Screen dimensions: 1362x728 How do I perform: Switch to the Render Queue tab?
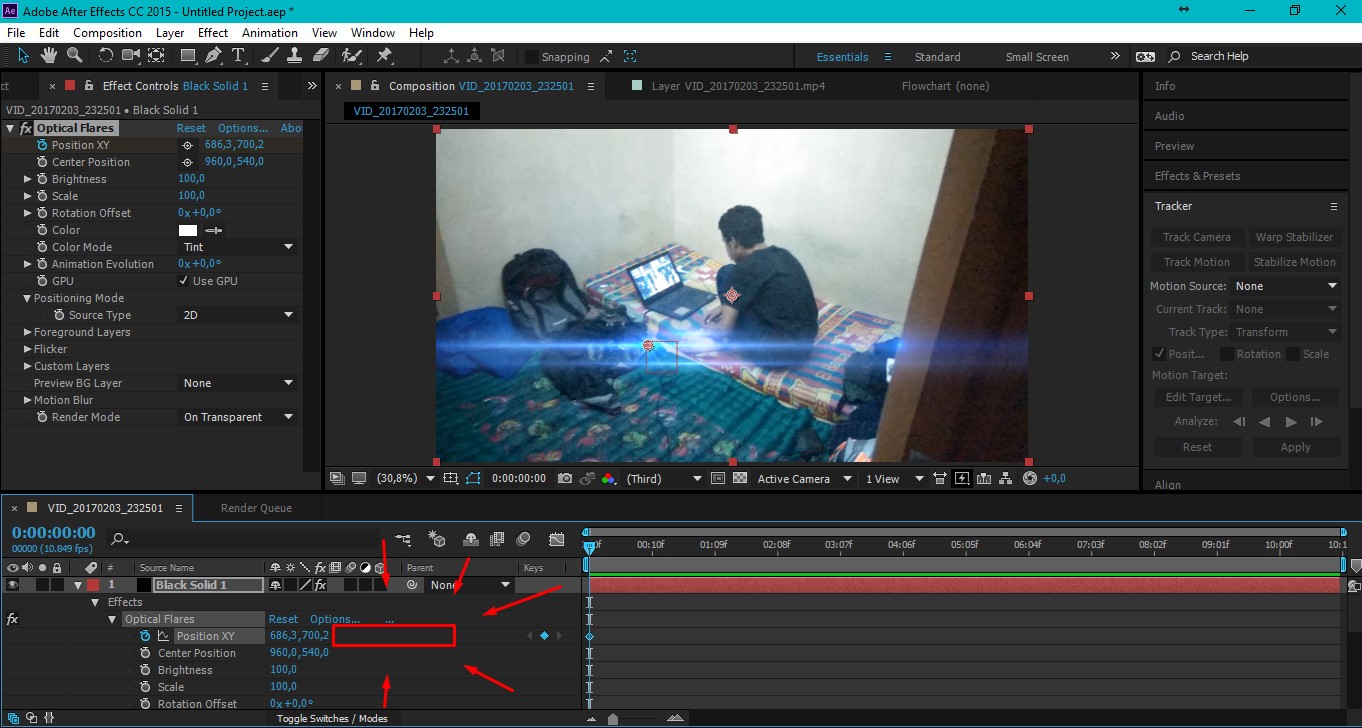256,508
